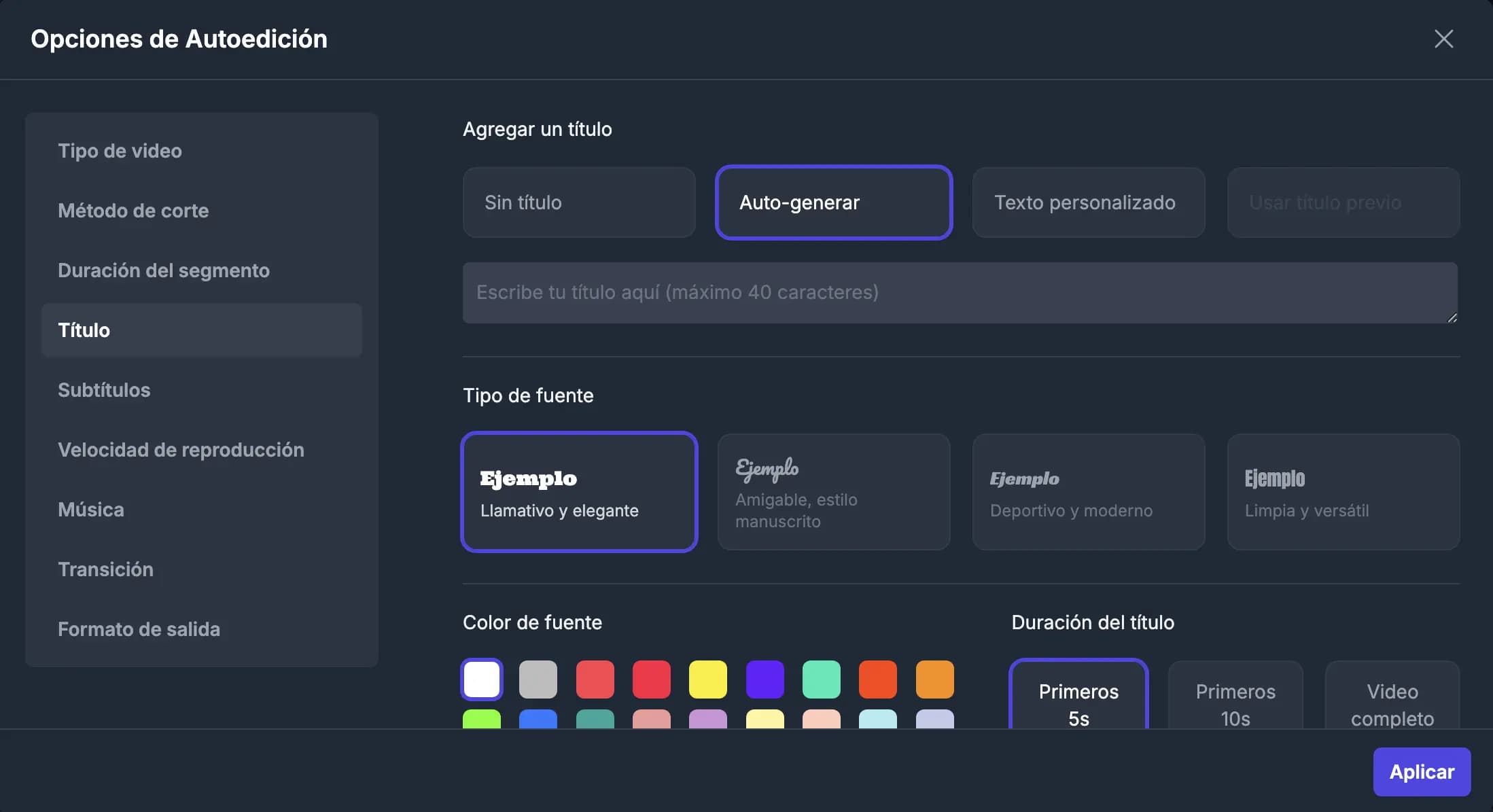
Task: Select Texto personalizado
Action: 1087,202
